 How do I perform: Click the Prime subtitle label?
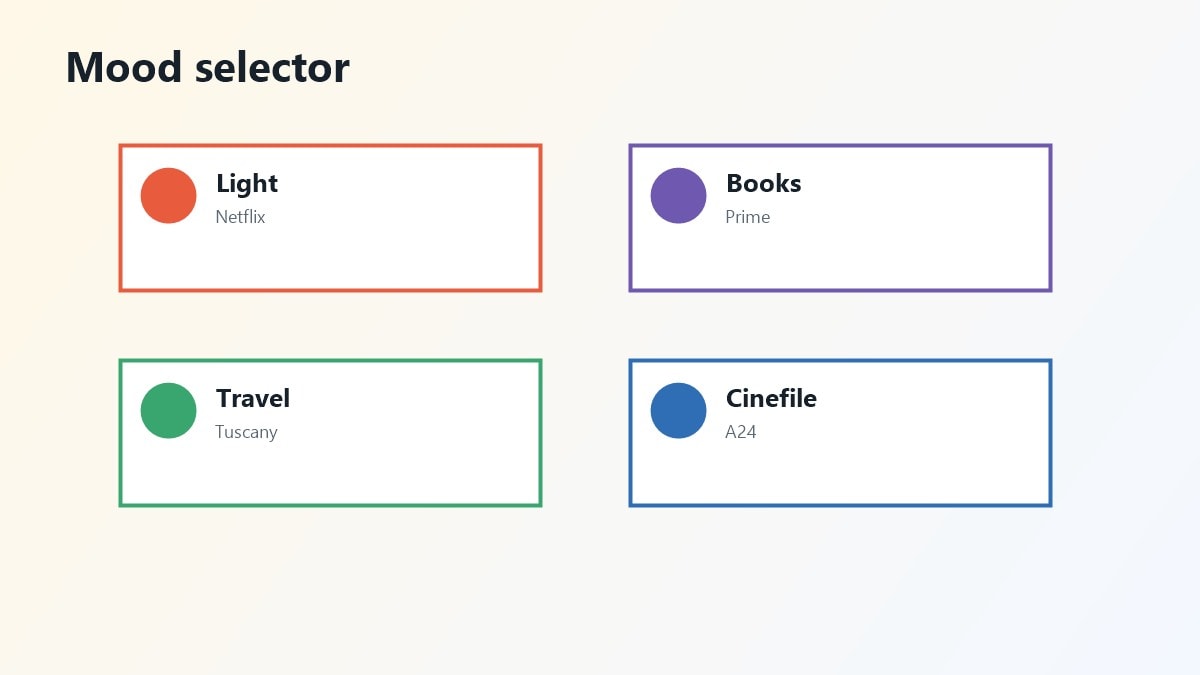click(748, 217)
